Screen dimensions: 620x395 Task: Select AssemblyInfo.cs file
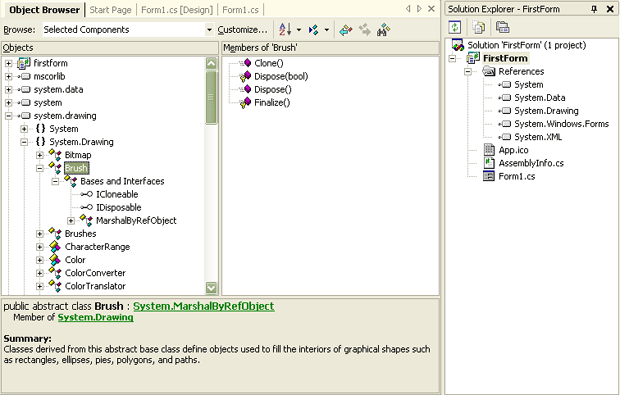click(531, 163)
